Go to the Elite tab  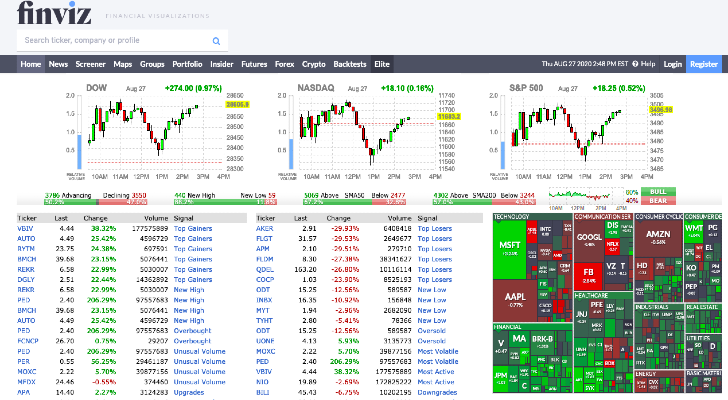(x=382, y=64)
